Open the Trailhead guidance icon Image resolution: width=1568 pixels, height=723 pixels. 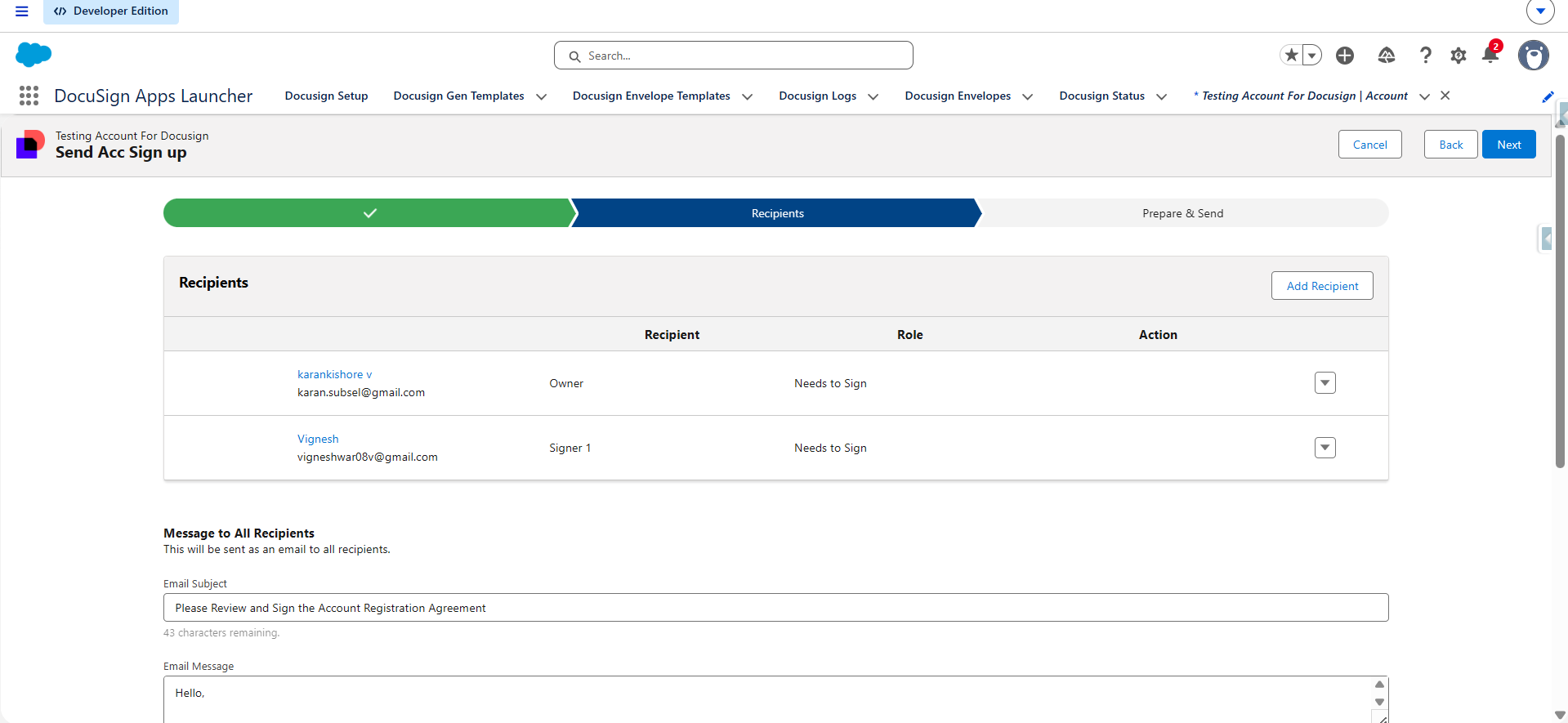[1387, 55]
